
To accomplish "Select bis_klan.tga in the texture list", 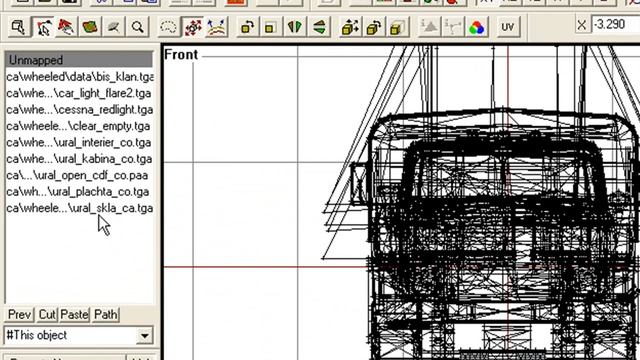I will tap(79, 77).
